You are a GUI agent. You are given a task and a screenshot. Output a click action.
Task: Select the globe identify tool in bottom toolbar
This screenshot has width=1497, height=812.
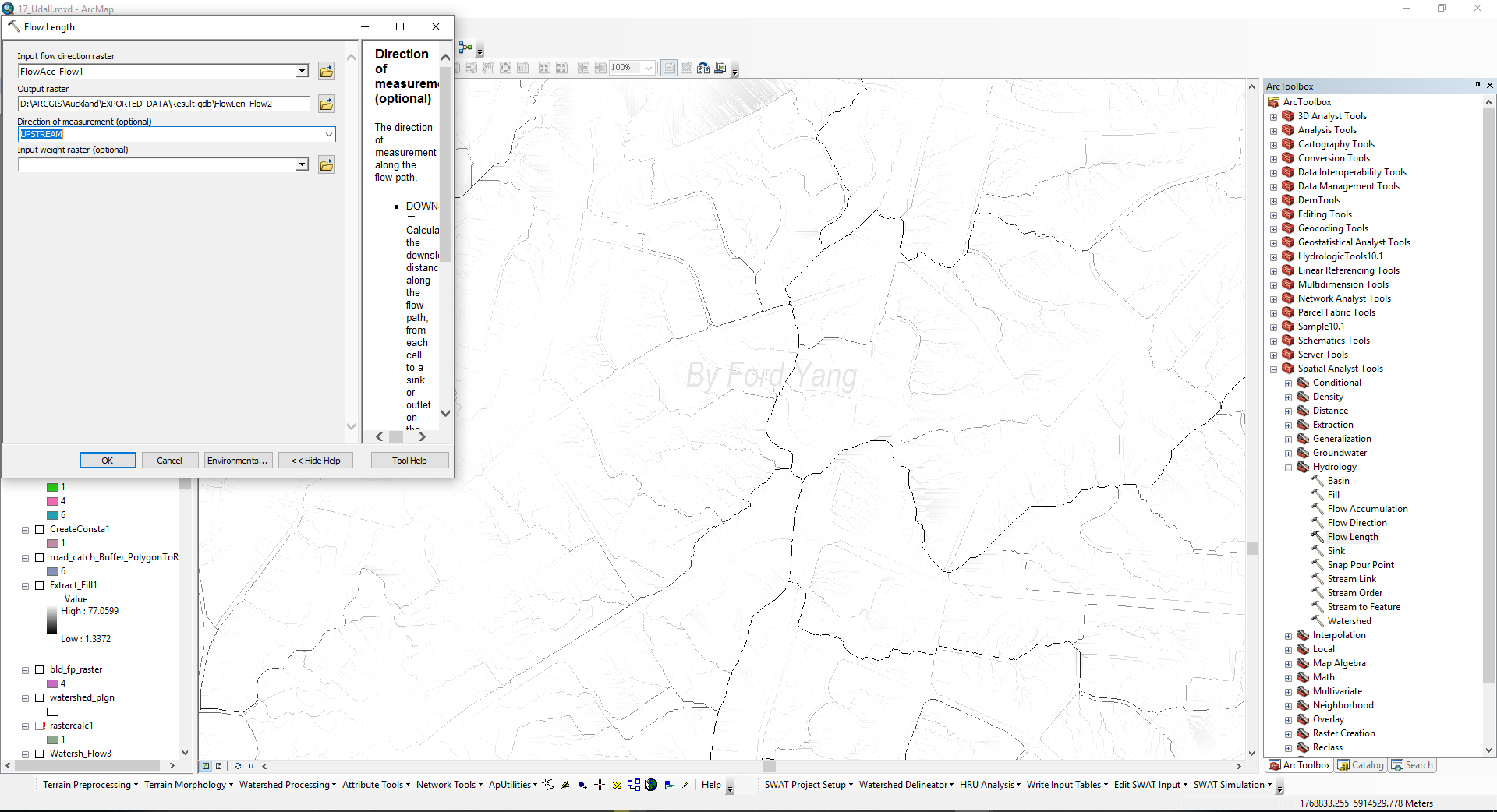651,785
